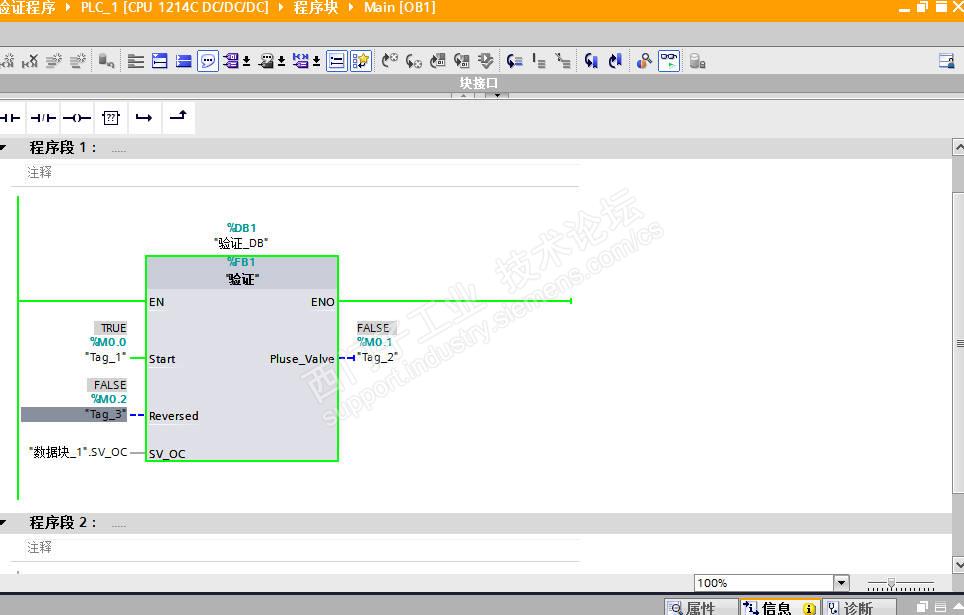Click the absolute/symbolic operands tag icon
This screenshot has height=615, width=964.
pyautogui.click(x=231, y=61)
